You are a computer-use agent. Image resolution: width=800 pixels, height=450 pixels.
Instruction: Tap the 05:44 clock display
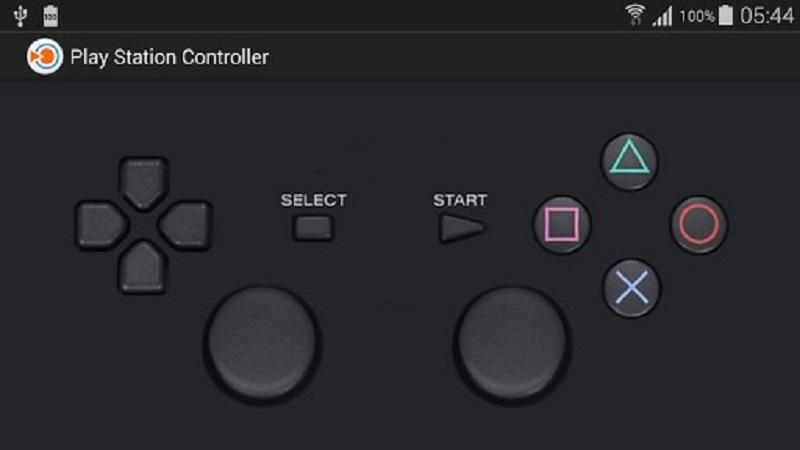click(767, 16)
